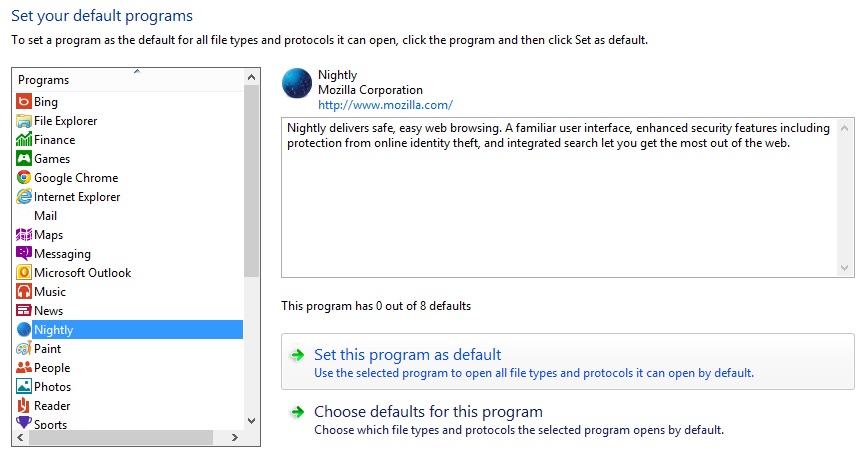Select the Internet Explorer icon
Image resolution: width=861 pixels, height=461 pixels.
click(24, 196)
